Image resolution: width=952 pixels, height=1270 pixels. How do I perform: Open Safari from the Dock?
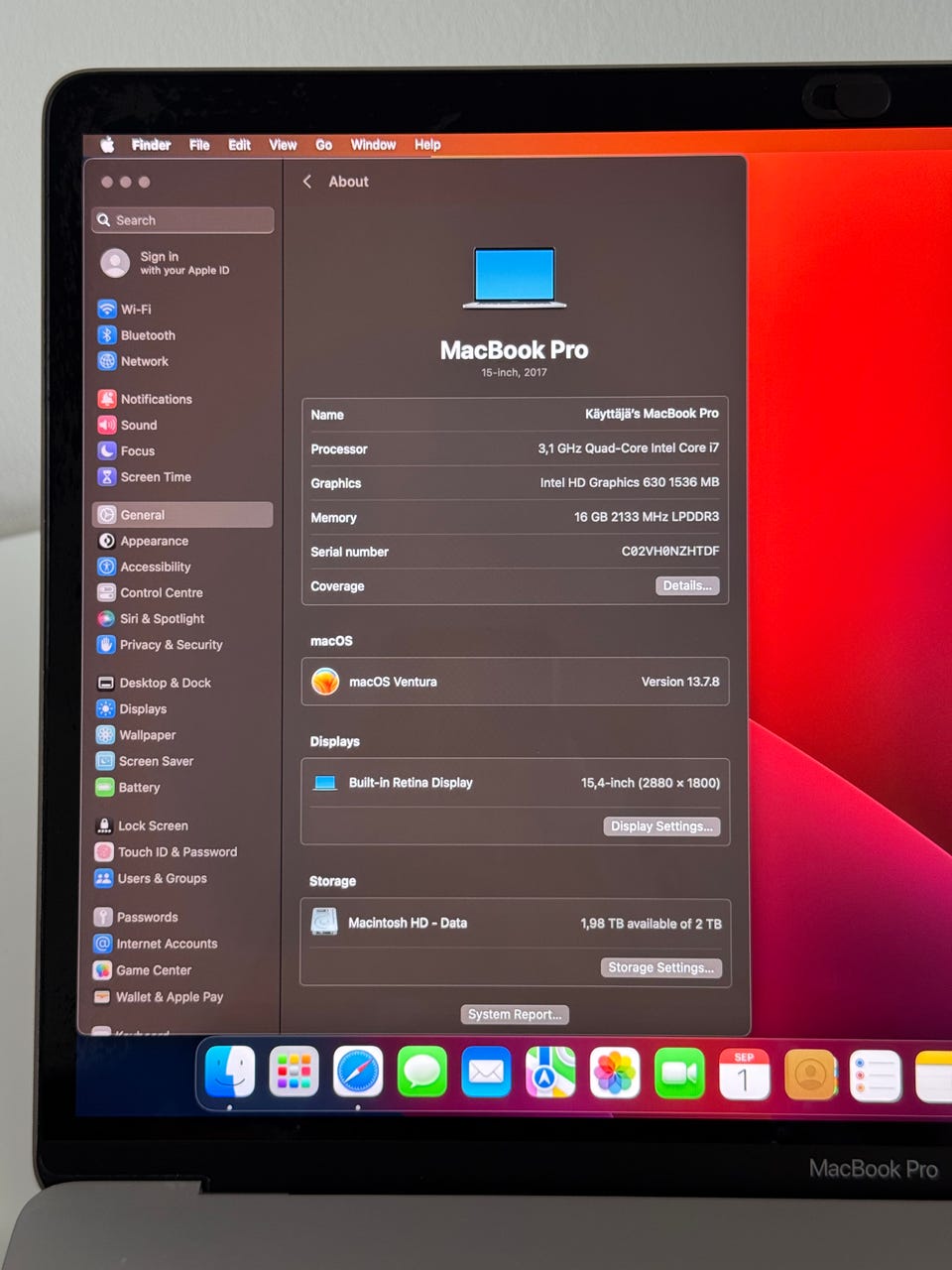coord(358,1073)
